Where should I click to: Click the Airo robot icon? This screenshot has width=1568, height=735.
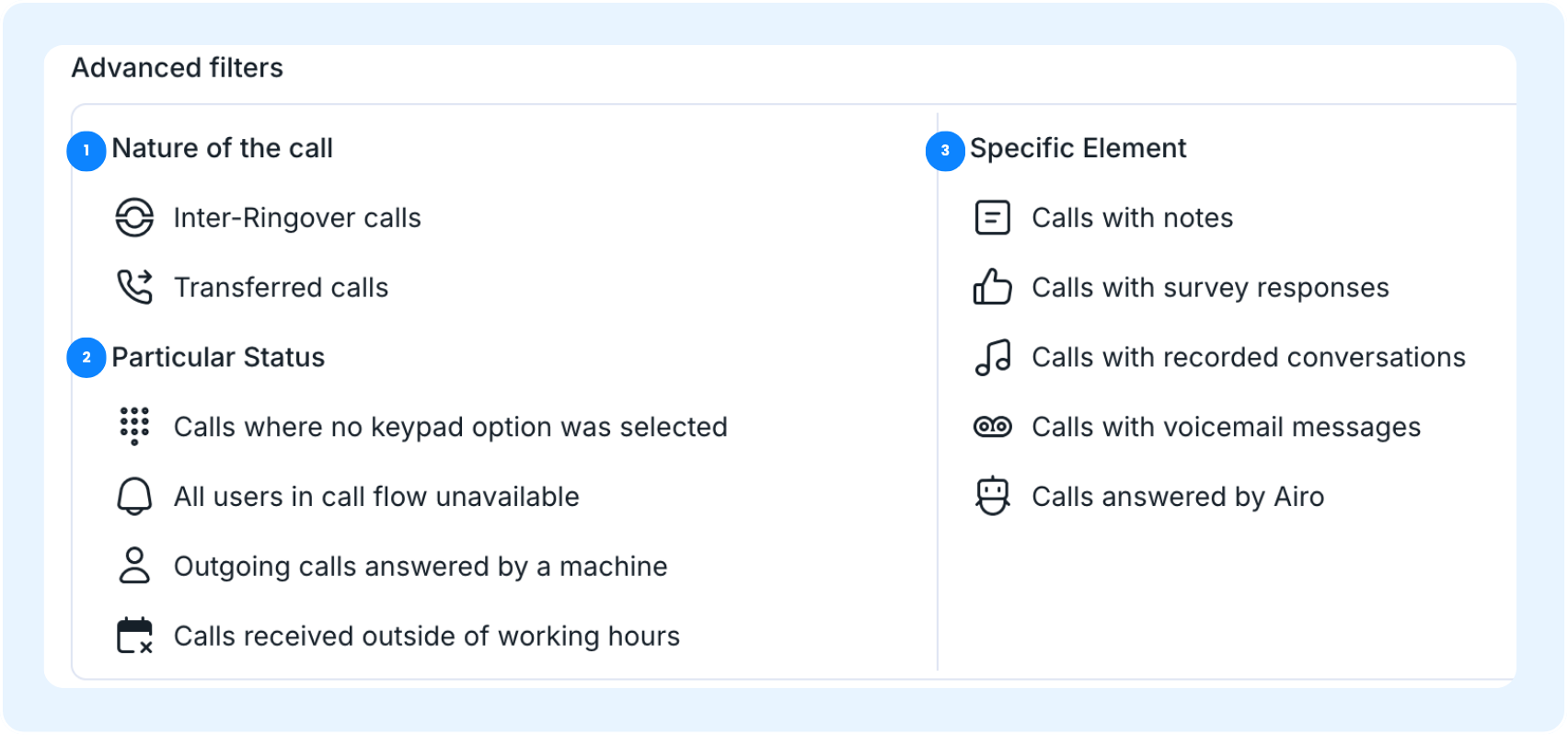992,496
